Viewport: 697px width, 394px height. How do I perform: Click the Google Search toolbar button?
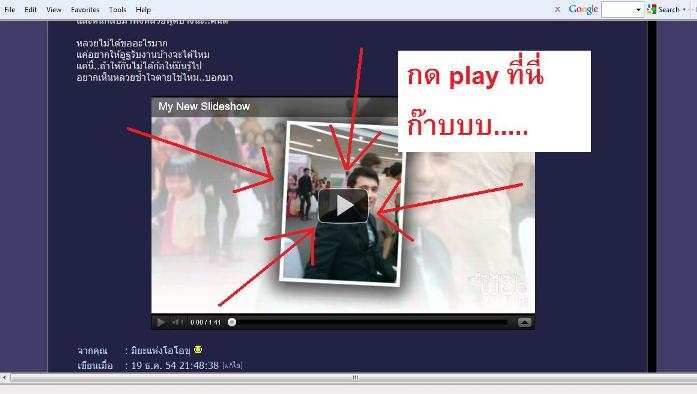(663, 9)
